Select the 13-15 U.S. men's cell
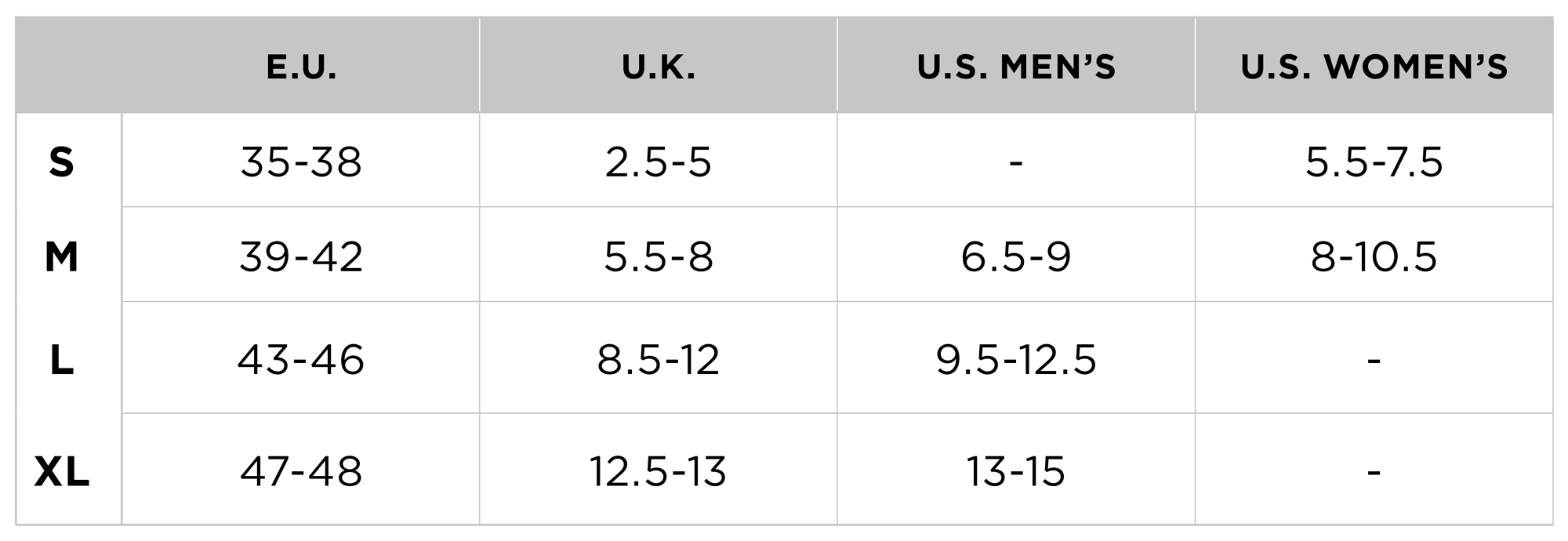This screenshot has width=1568, height=541. point(1016,471)
